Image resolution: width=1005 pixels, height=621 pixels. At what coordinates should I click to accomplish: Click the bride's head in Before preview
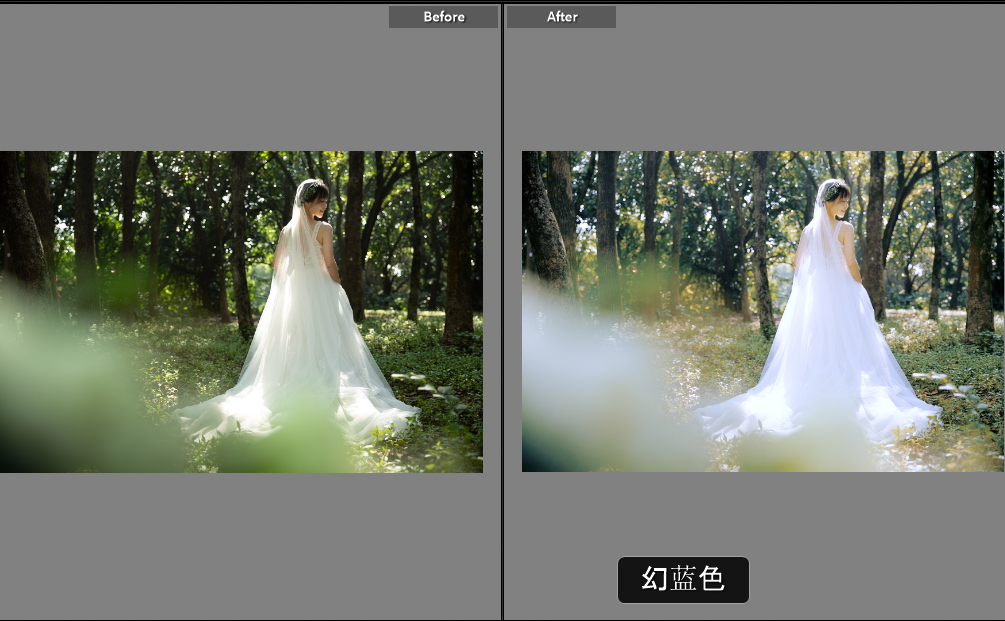coord(312,195)
